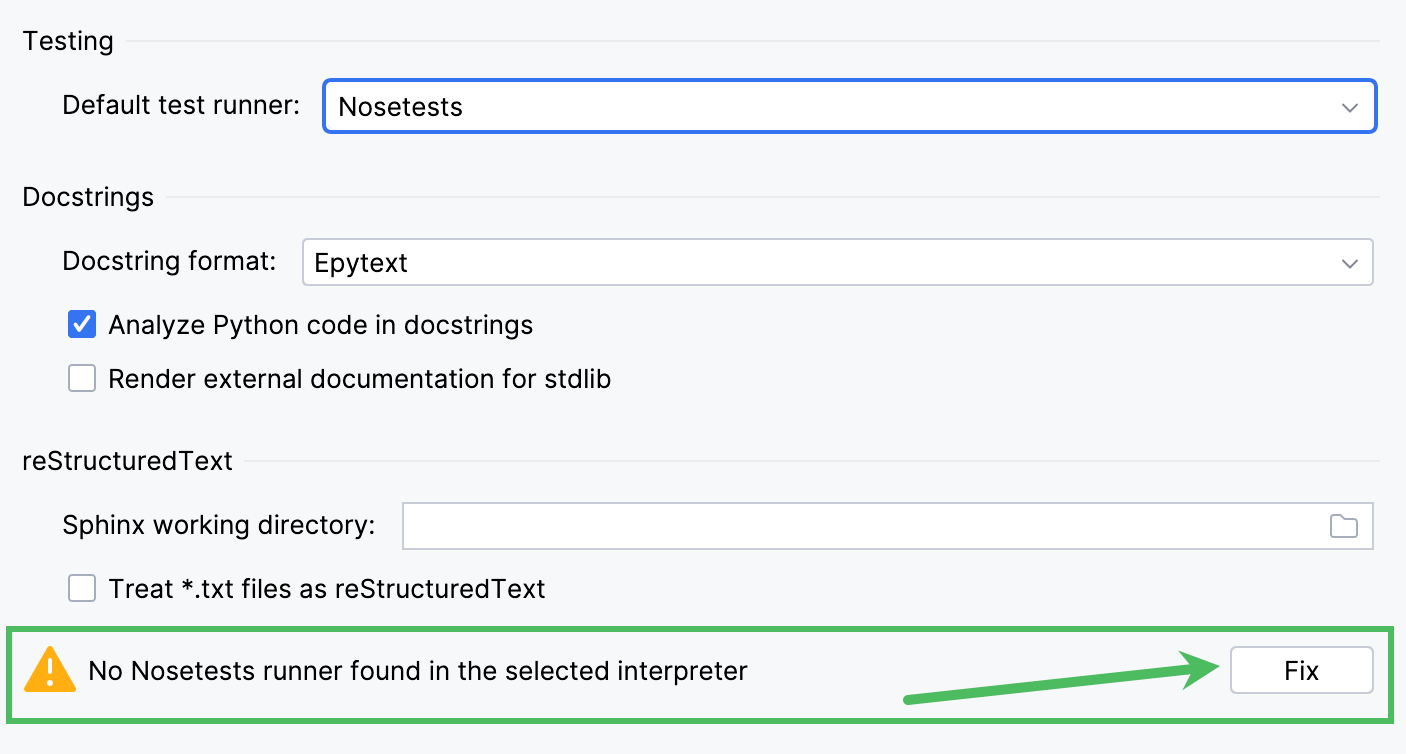The height and width of the screenshot is (754, 1406).
Task: Click the reStructuredText section heading
Action: coord(127,461)
